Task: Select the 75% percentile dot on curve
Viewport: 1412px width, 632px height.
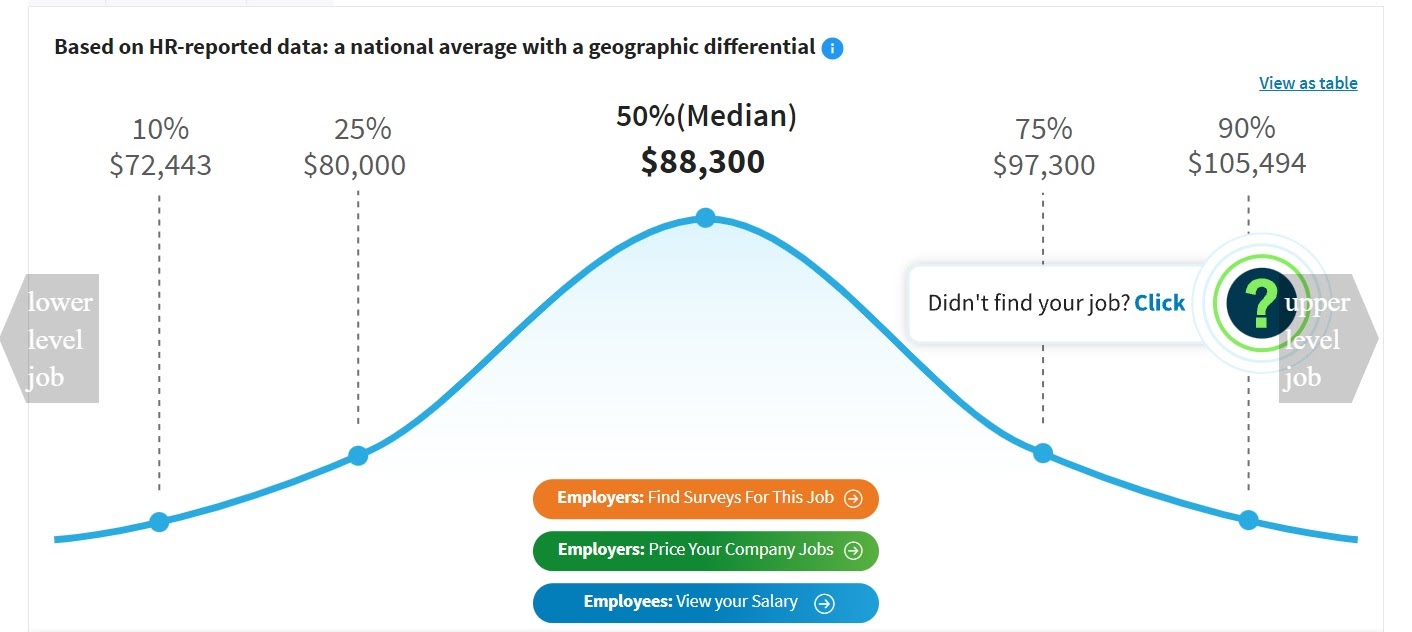Action: 1043,453
